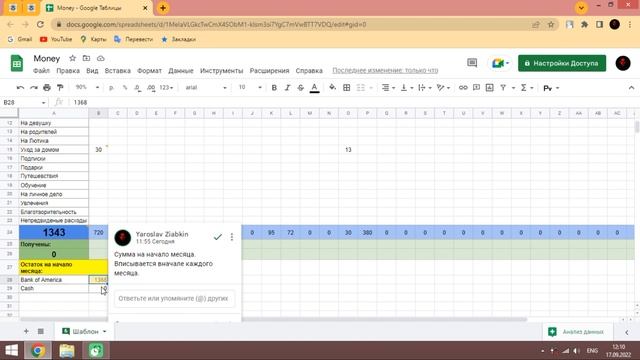The width and height of the screenshot is (640, 360).
Task: Open vertical alignment options
Action: pyautogui.click(x=407, y=88)
